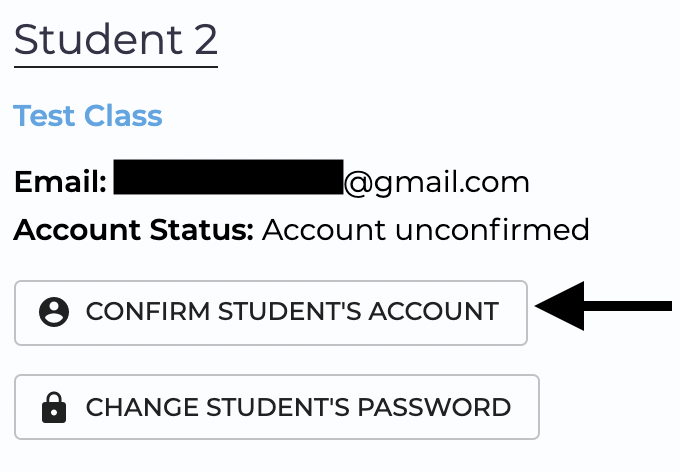
Task: Click the word unconfirmed in the account status
Action: tap(492, 229)
